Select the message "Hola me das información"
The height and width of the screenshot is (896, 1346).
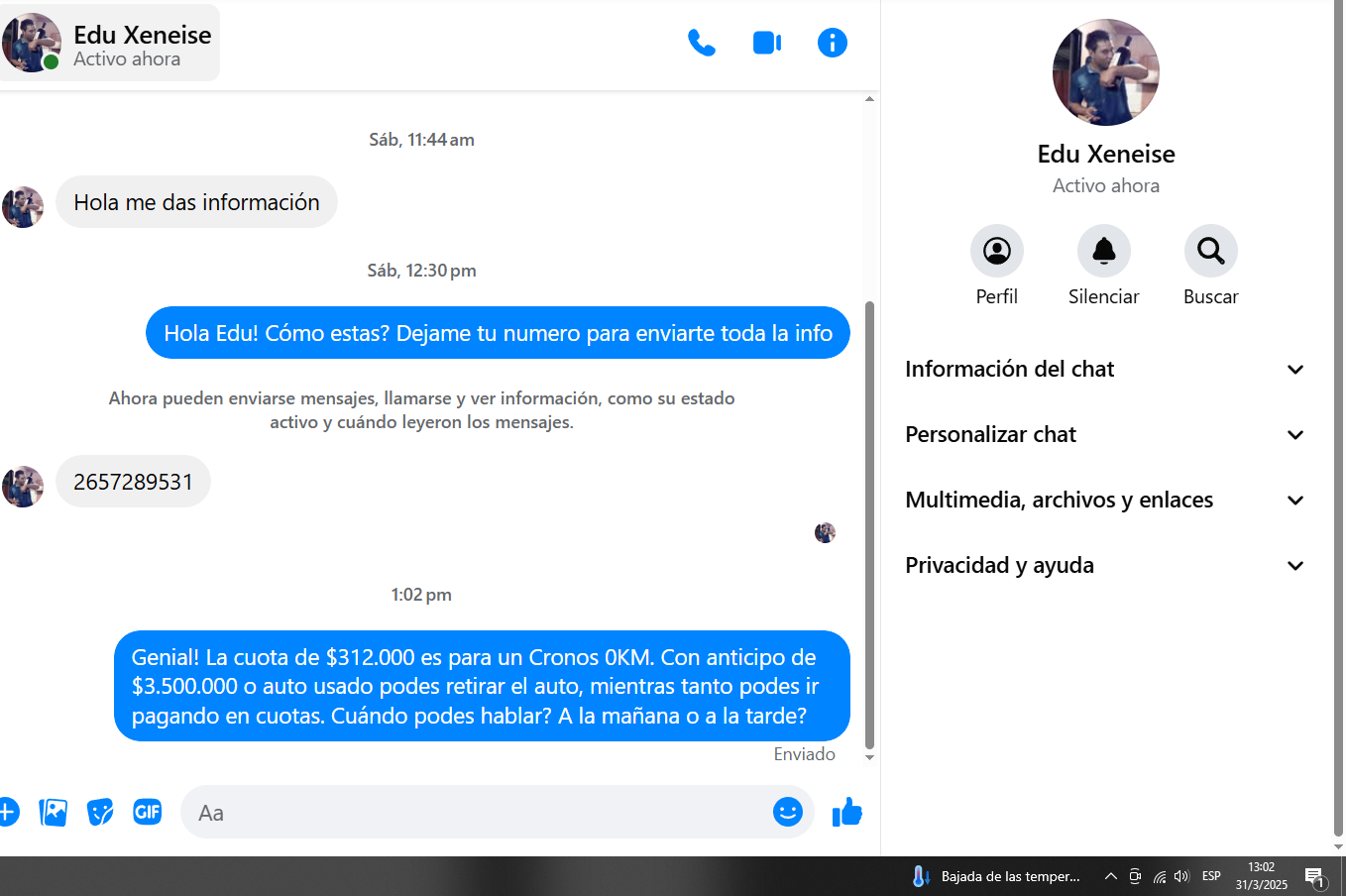(196, 202)
